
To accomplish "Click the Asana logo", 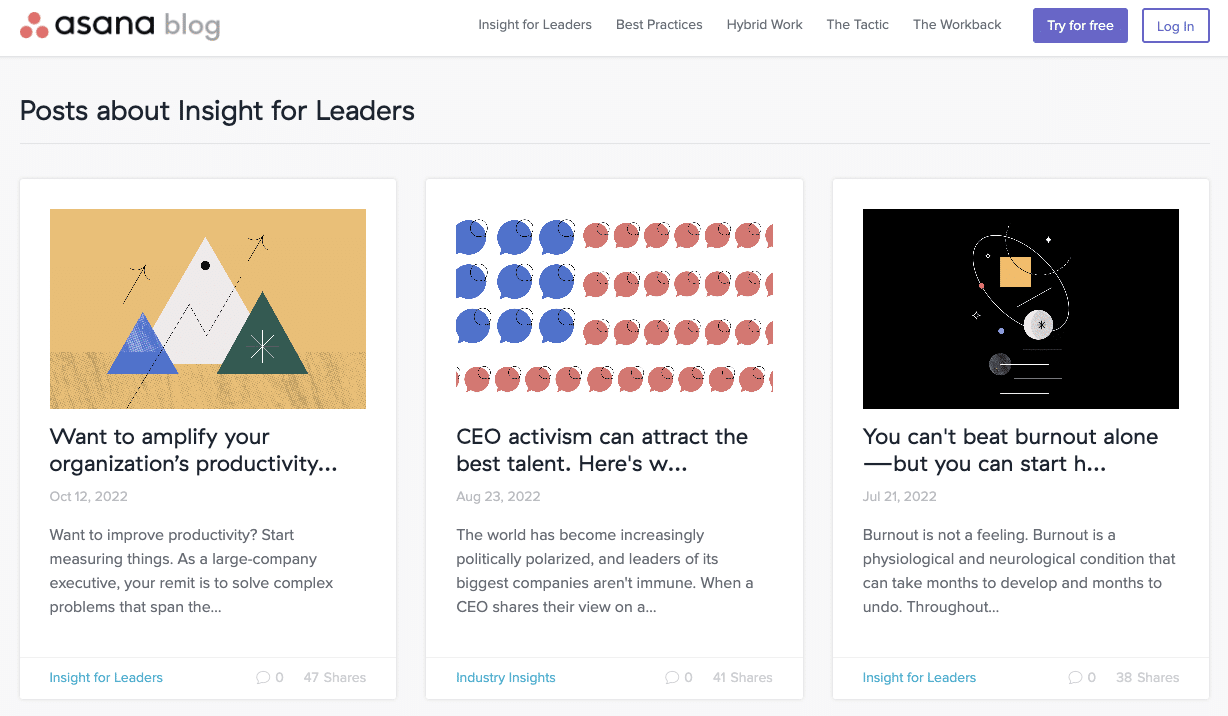I will tap(119, 25).
